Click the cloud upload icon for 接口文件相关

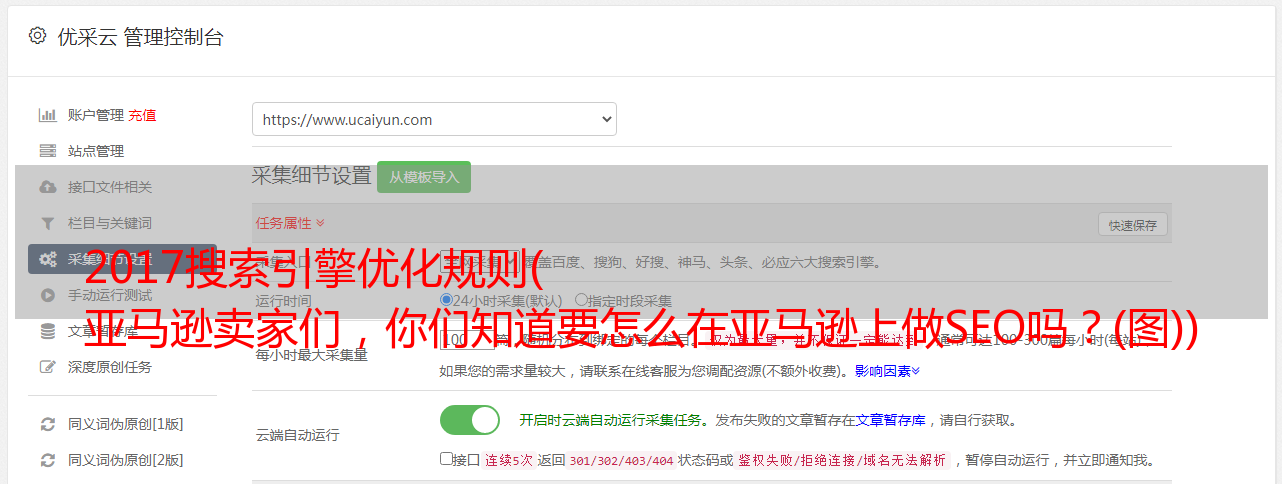coord(47,187)
